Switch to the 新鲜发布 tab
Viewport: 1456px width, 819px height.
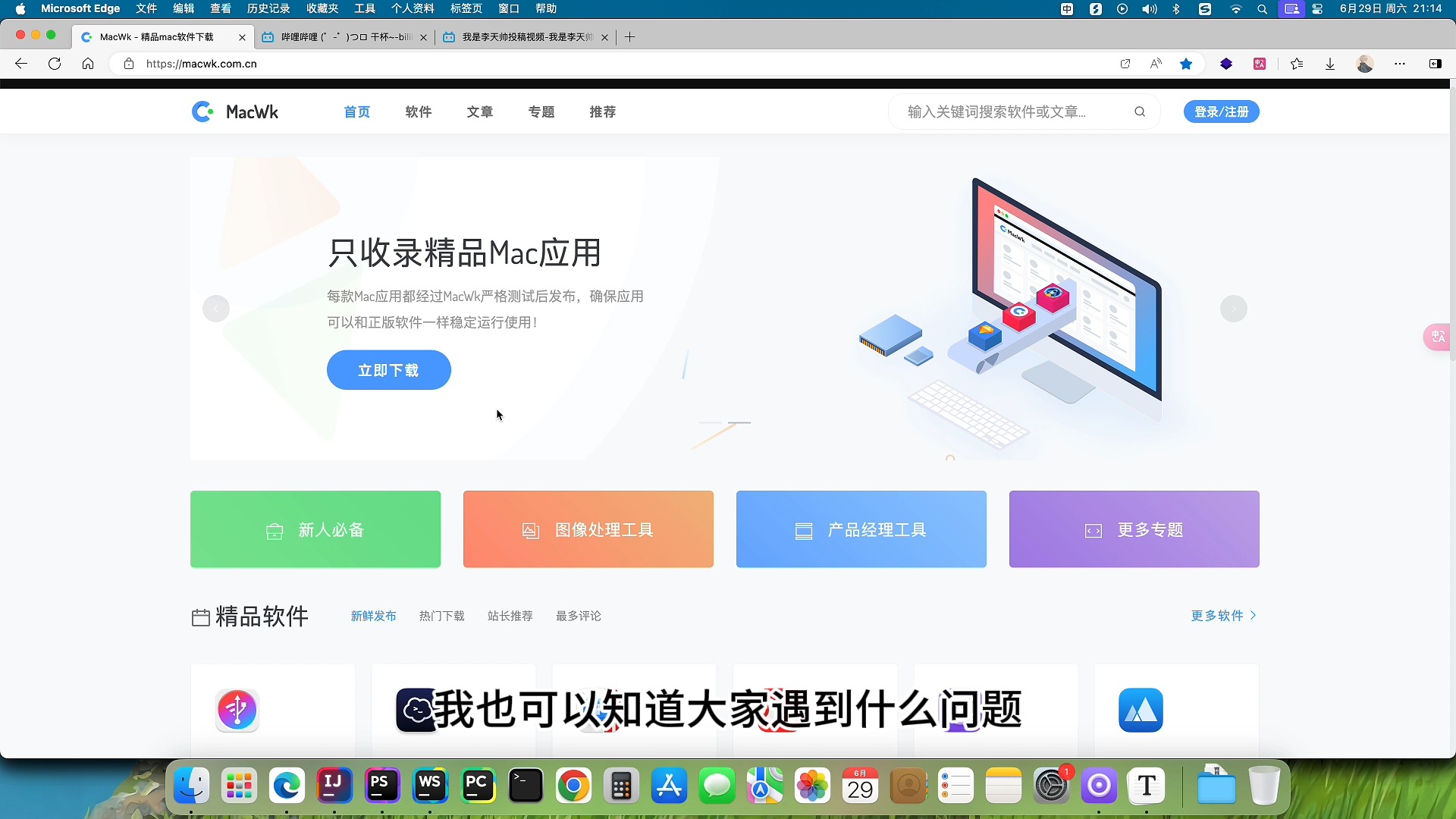[373, 616]
